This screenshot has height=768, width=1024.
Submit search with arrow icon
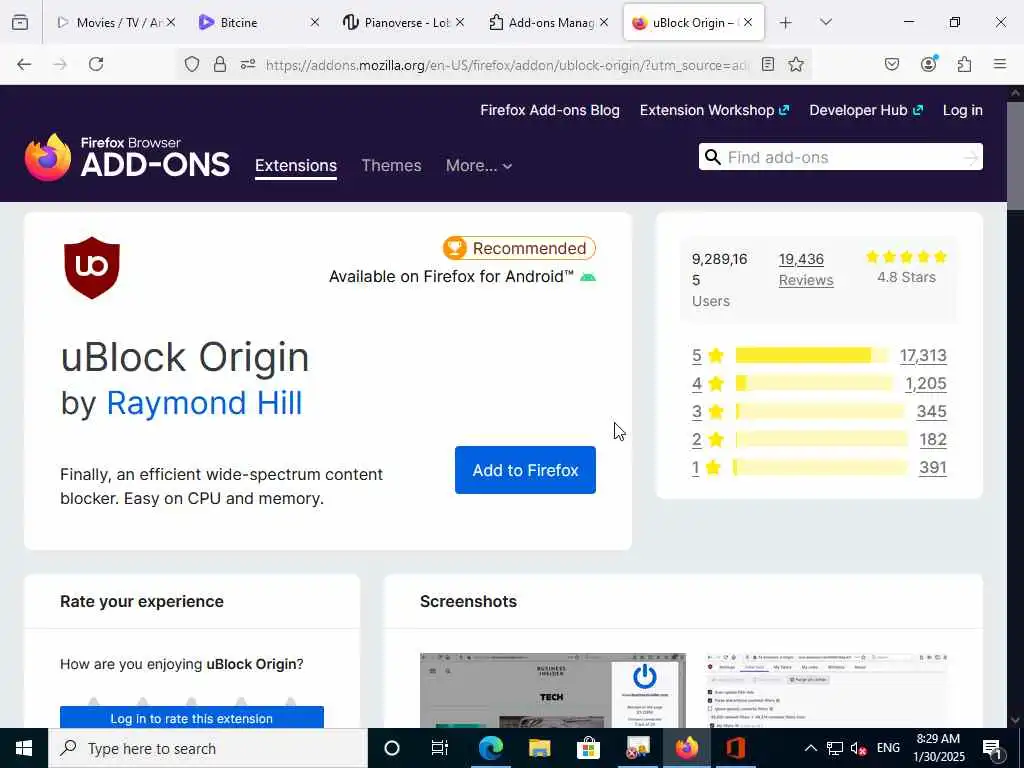(x=971, y=157)
